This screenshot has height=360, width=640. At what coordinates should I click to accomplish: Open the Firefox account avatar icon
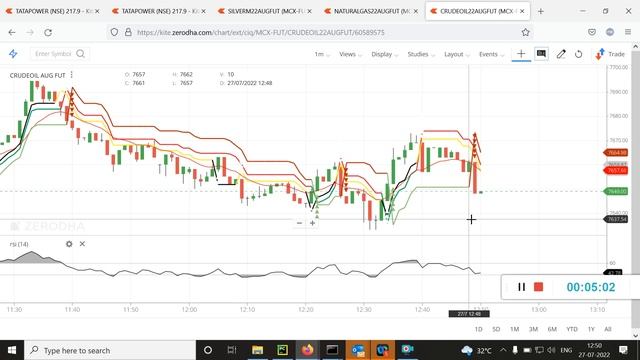click(610, 32)
